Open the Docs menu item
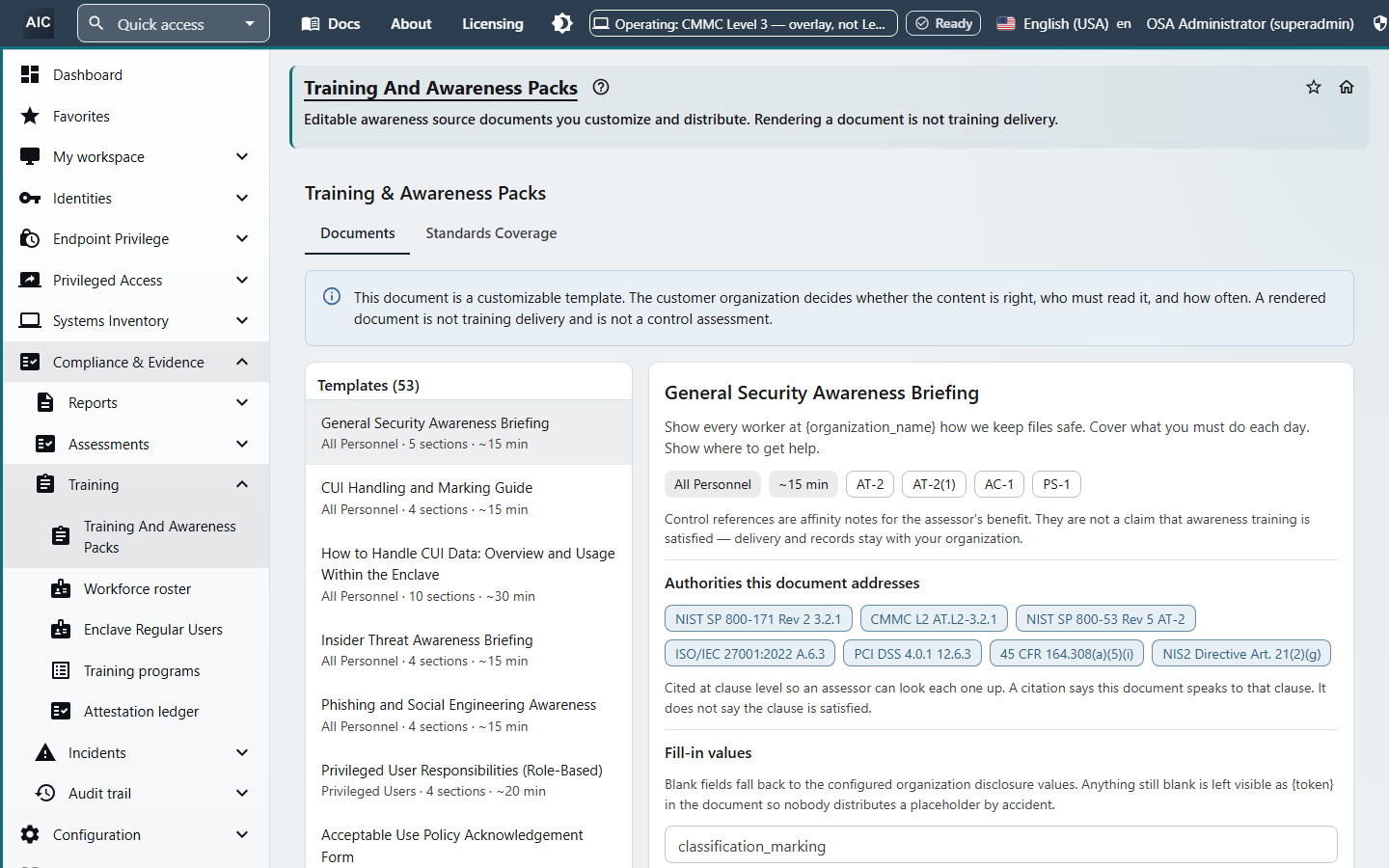This screenshot has width=1389, height=868. (331, 23)
